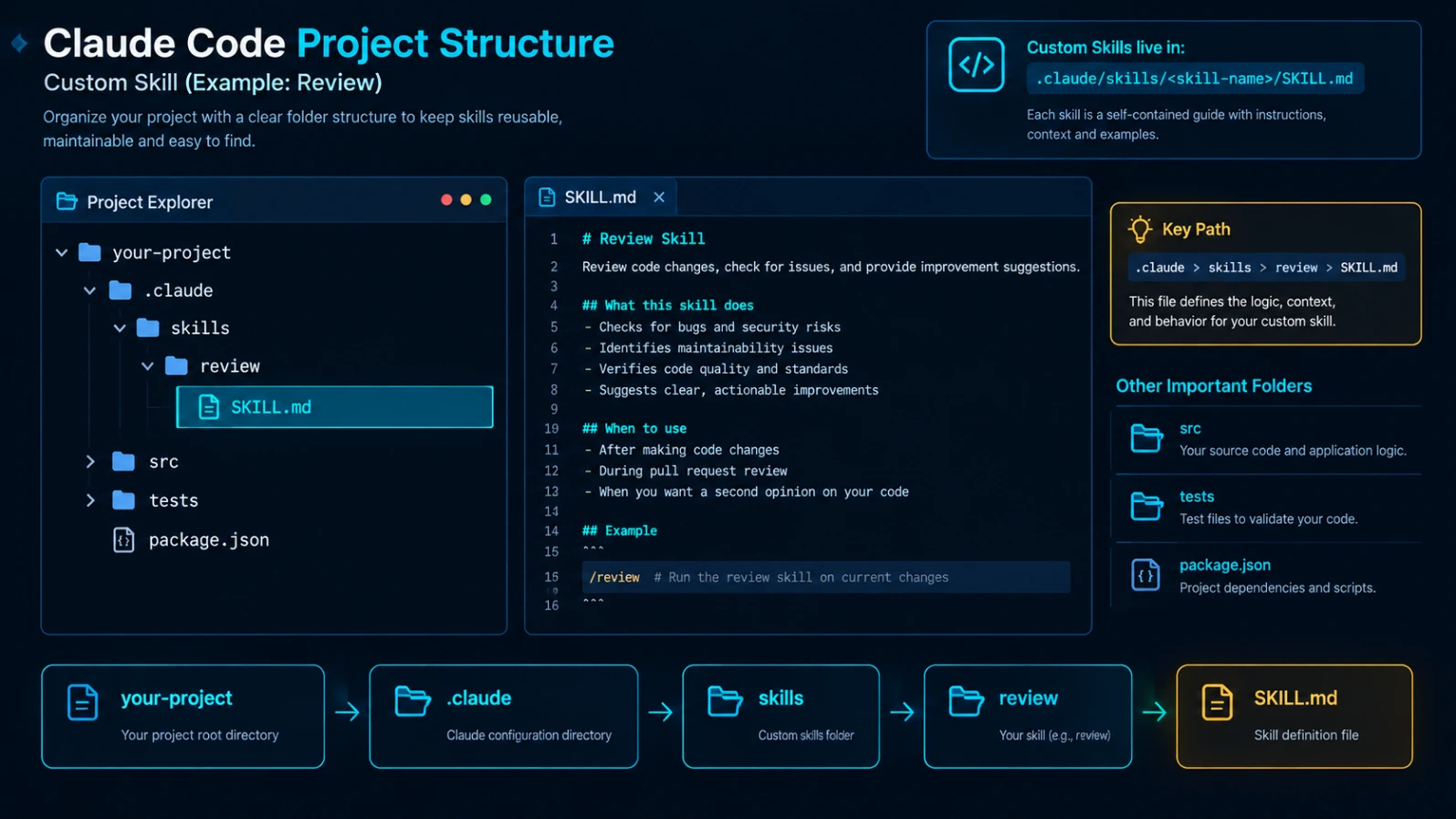Click the src folder icon under Other Important Folders
This screenshot has width=1456, height=819.
pyautogui.click(x=1147, y=438)
